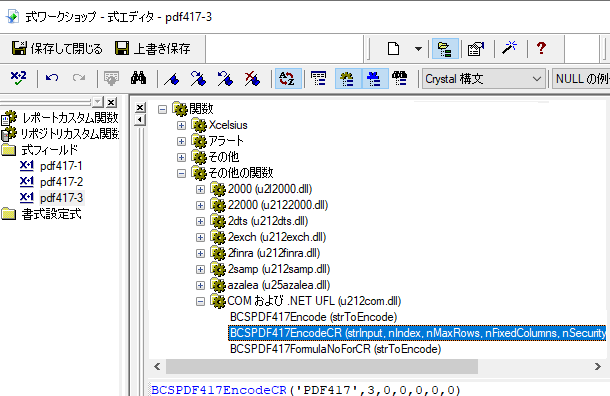Go to previous bookmark flag icon
Screen dimensions: 610x396
(x=225, y=79)
